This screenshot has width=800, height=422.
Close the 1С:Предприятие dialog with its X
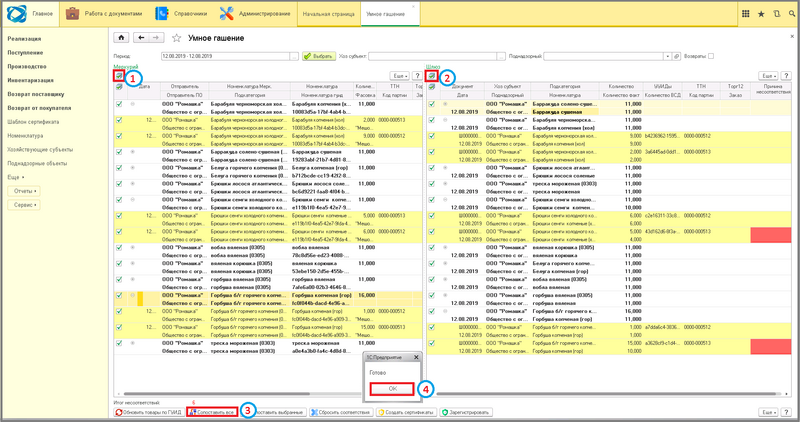tap(416, 357)
